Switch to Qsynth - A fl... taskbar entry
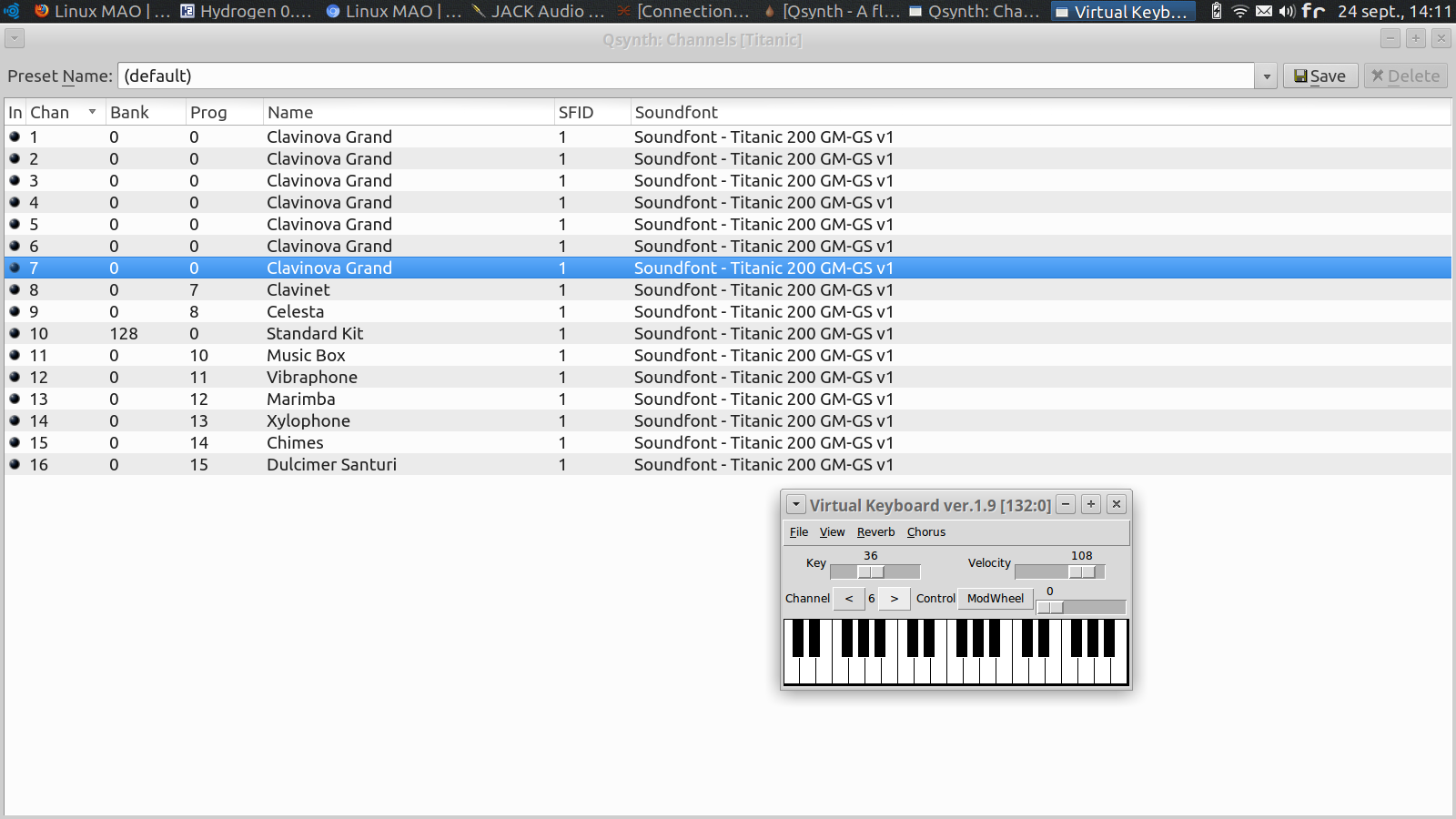 [x=830, y=11]
